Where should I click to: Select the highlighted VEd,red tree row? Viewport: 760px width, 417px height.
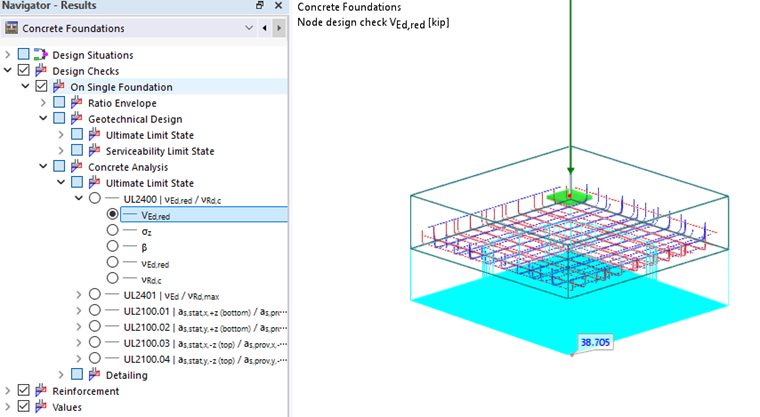click(204, 215)
